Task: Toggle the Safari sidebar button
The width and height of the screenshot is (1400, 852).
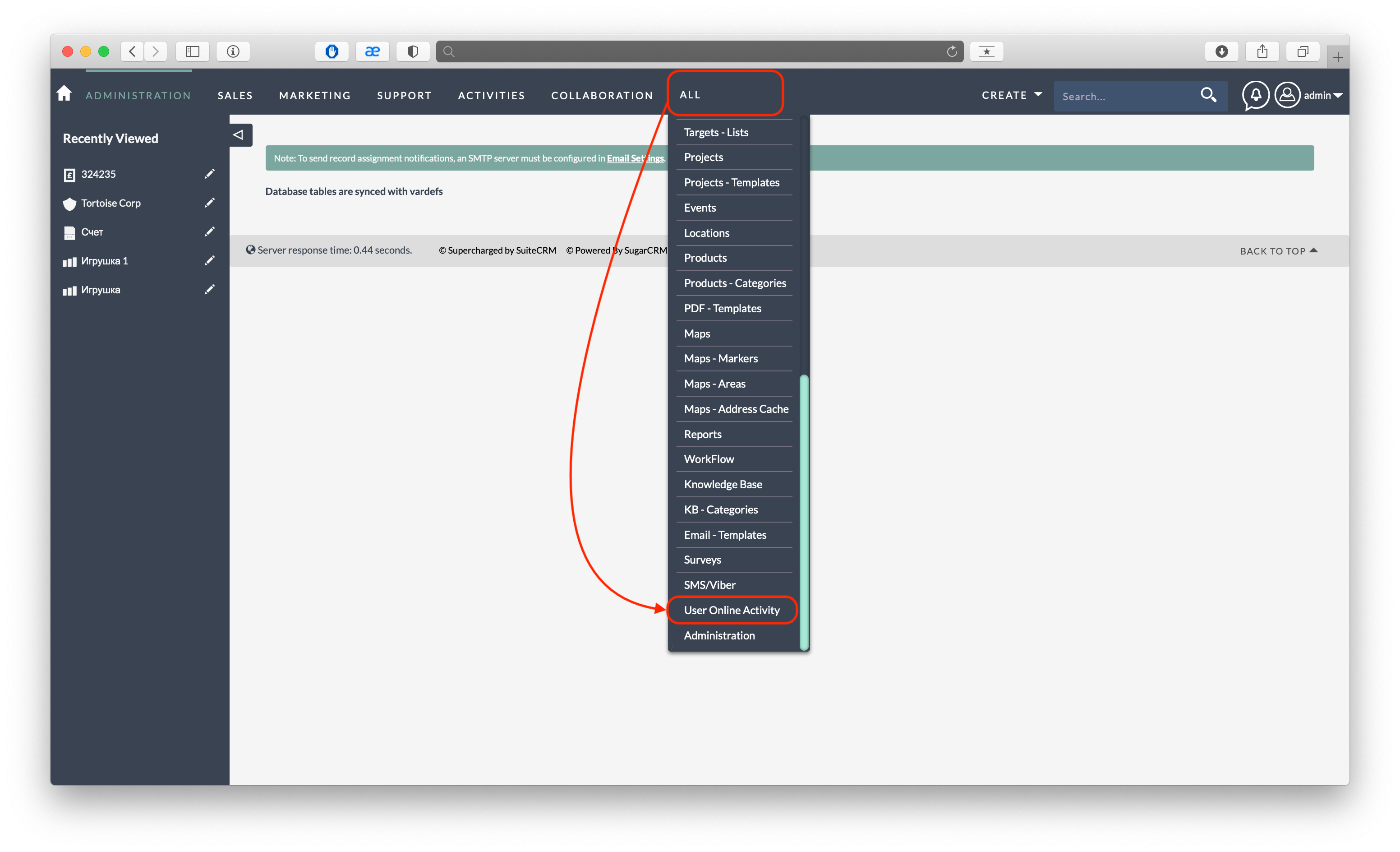Action: pyautogui.click(x=193, y=51)
